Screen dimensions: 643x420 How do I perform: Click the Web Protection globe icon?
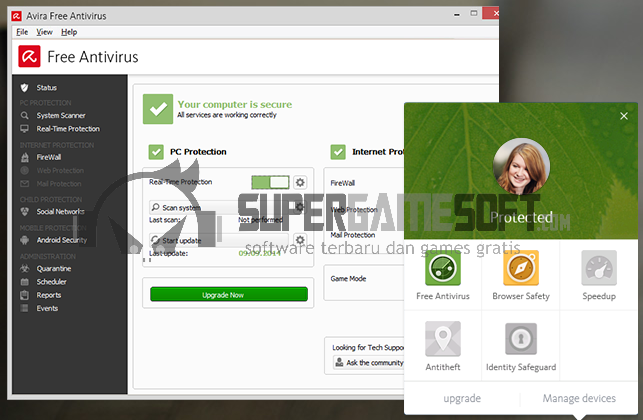tap(25, 170)
